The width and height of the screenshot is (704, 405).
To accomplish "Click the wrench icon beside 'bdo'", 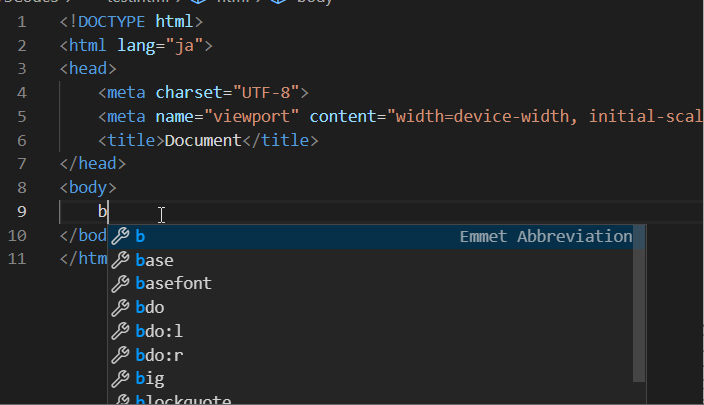I will (x=120, y=308).
